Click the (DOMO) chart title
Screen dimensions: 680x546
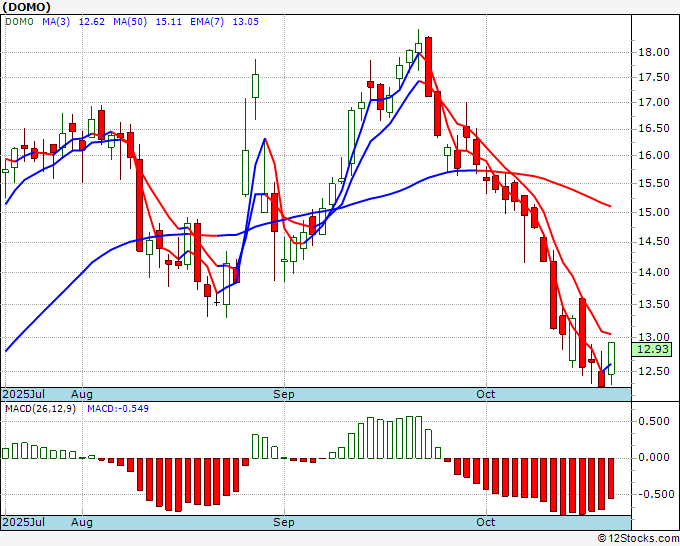pyautogui.click(x=26, y=7)
